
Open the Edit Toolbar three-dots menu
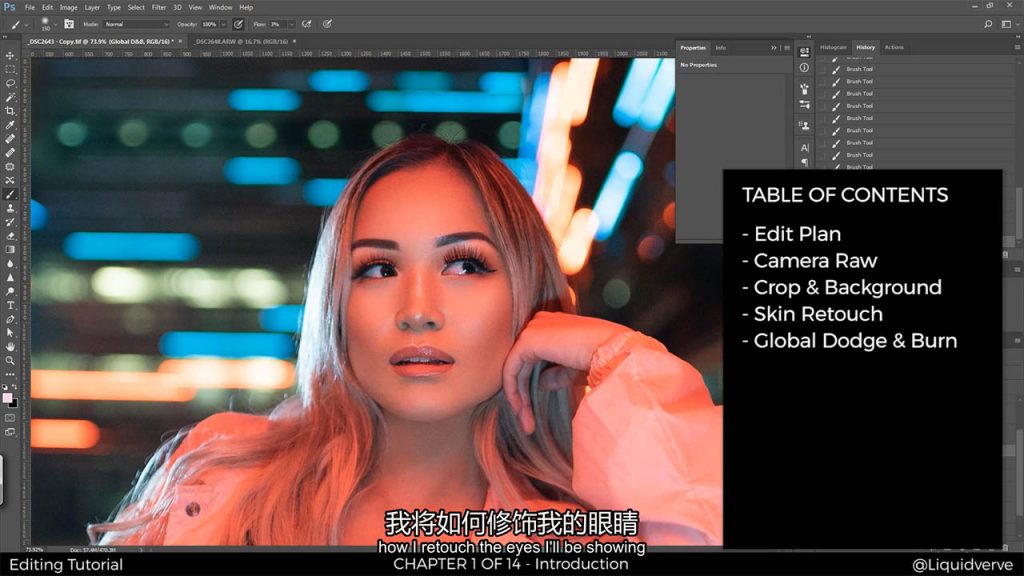click(10, 374)
